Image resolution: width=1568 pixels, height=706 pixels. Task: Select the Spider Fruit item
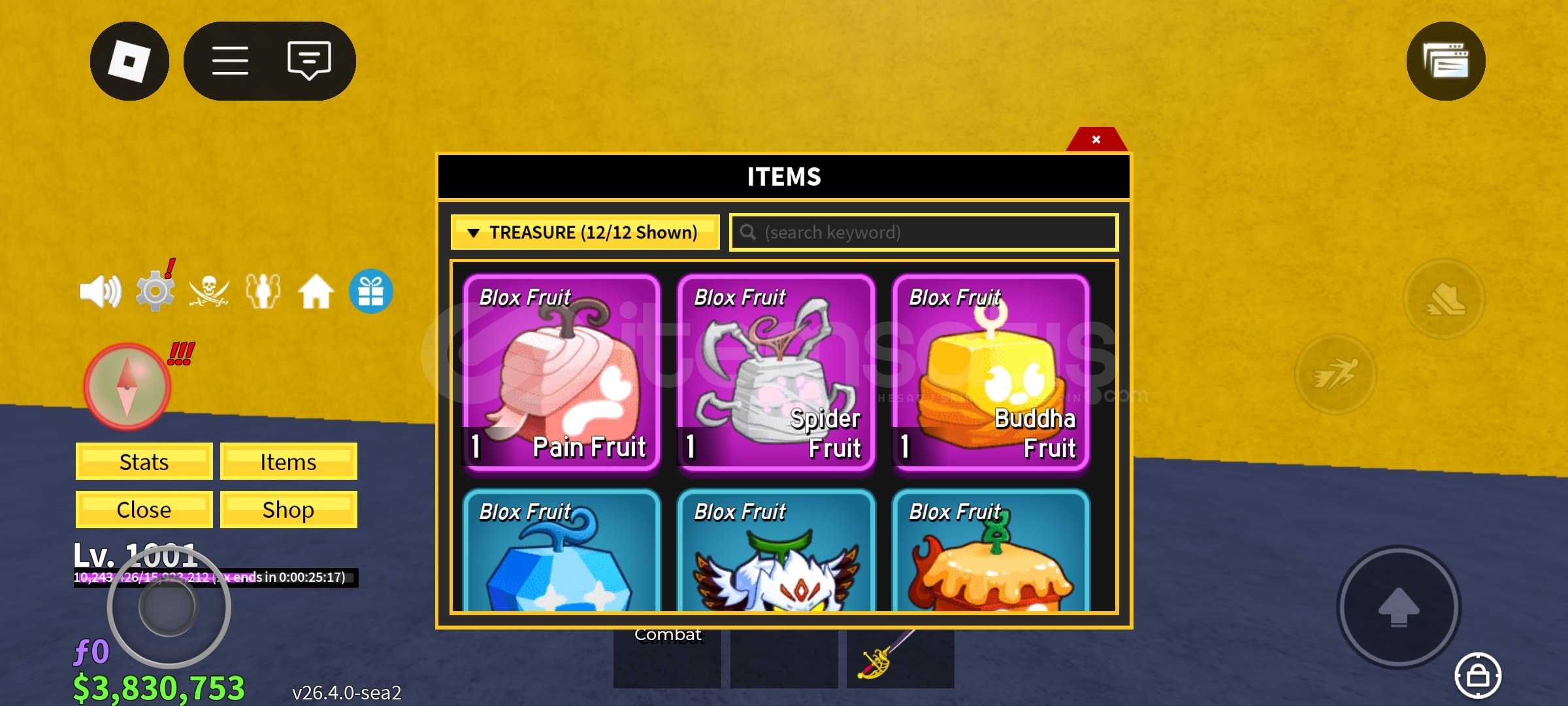pyautogui.click(x=776, y=372)
